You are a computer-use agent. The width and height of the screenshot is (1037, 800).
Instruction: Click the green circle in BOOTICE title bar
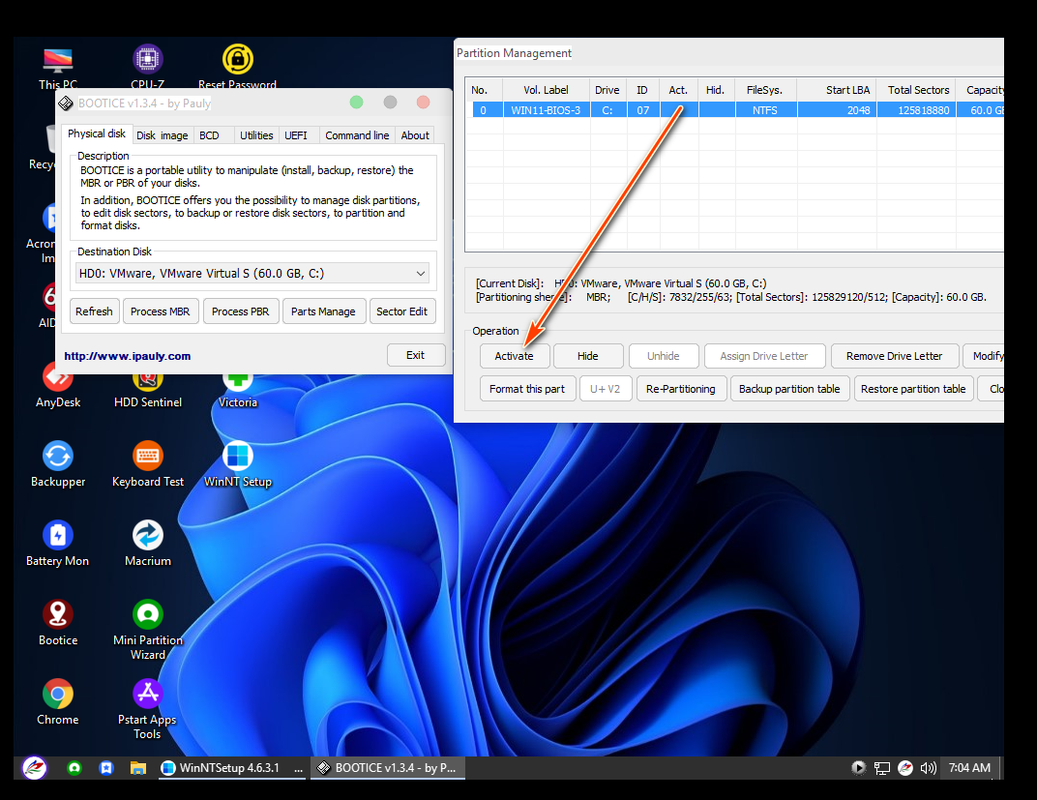tap(356, 102)
